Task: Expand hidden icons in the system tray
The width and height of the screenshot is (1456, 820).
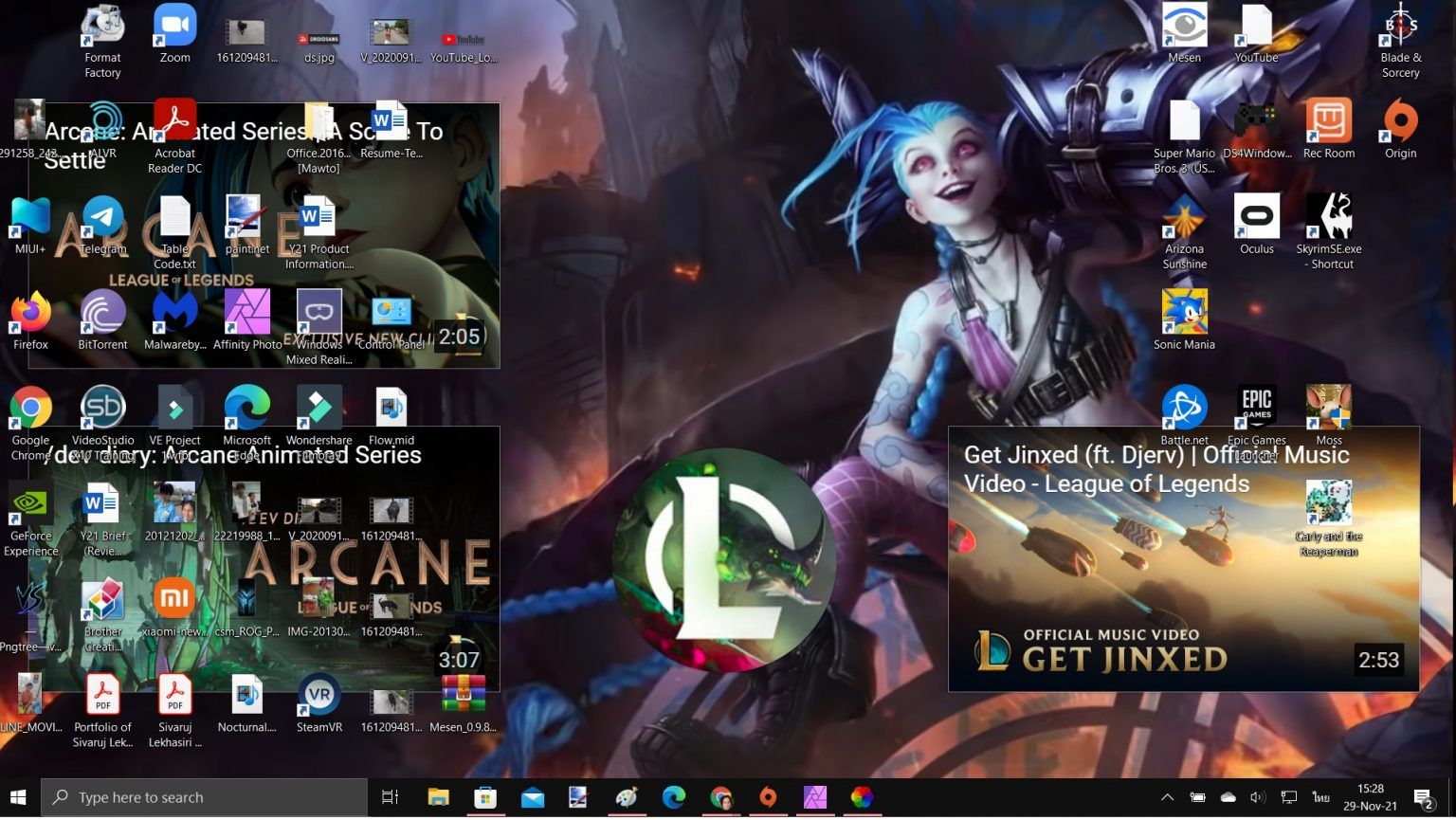Action: click(1167, 797)
